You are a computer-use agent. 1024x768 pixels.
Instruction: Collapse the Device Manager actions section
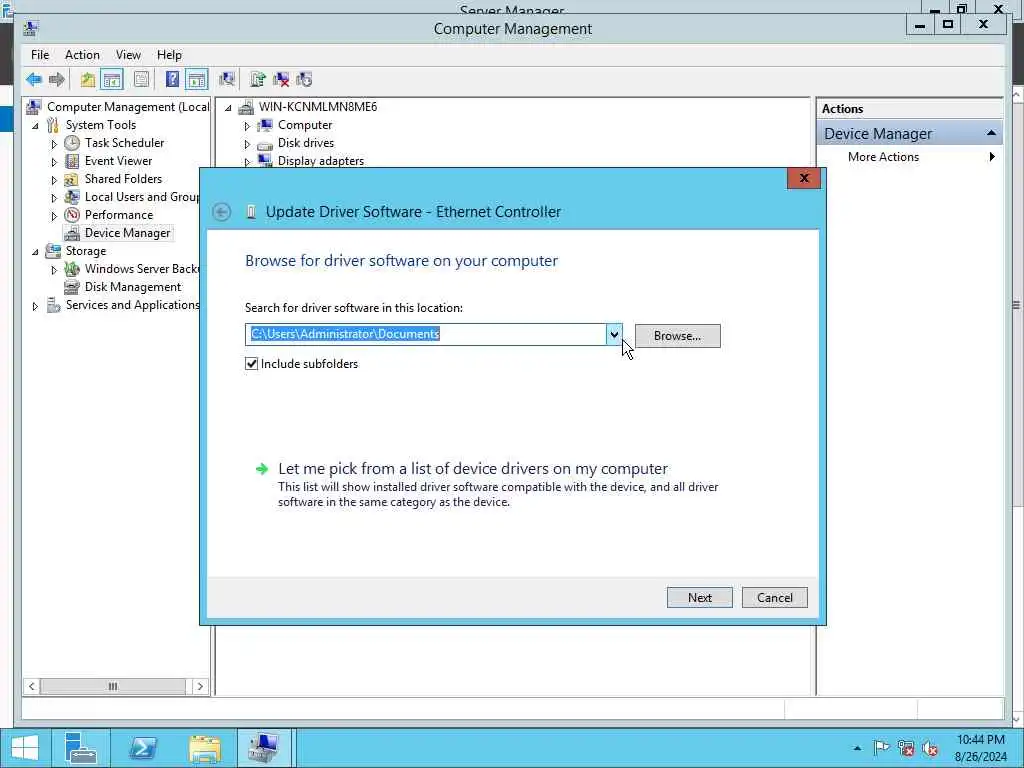pyautogui.click(x=991, y=133)
